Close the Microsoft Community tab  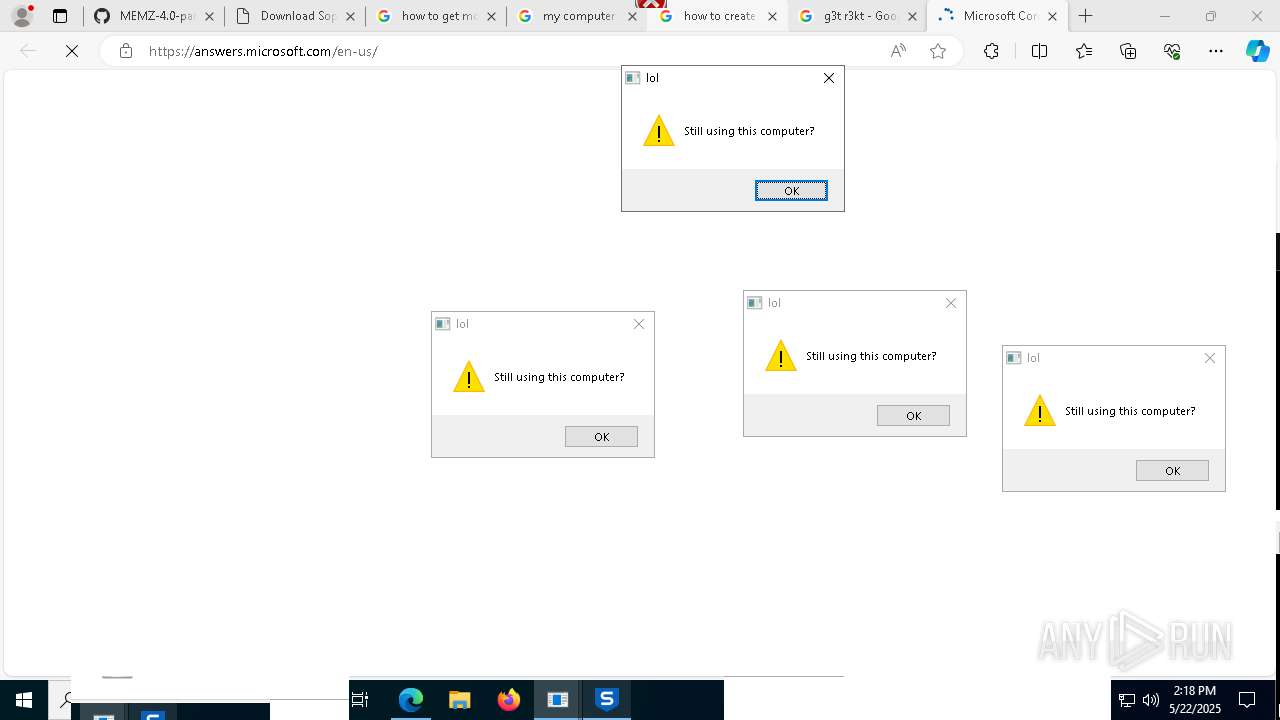click(1052, 16)
